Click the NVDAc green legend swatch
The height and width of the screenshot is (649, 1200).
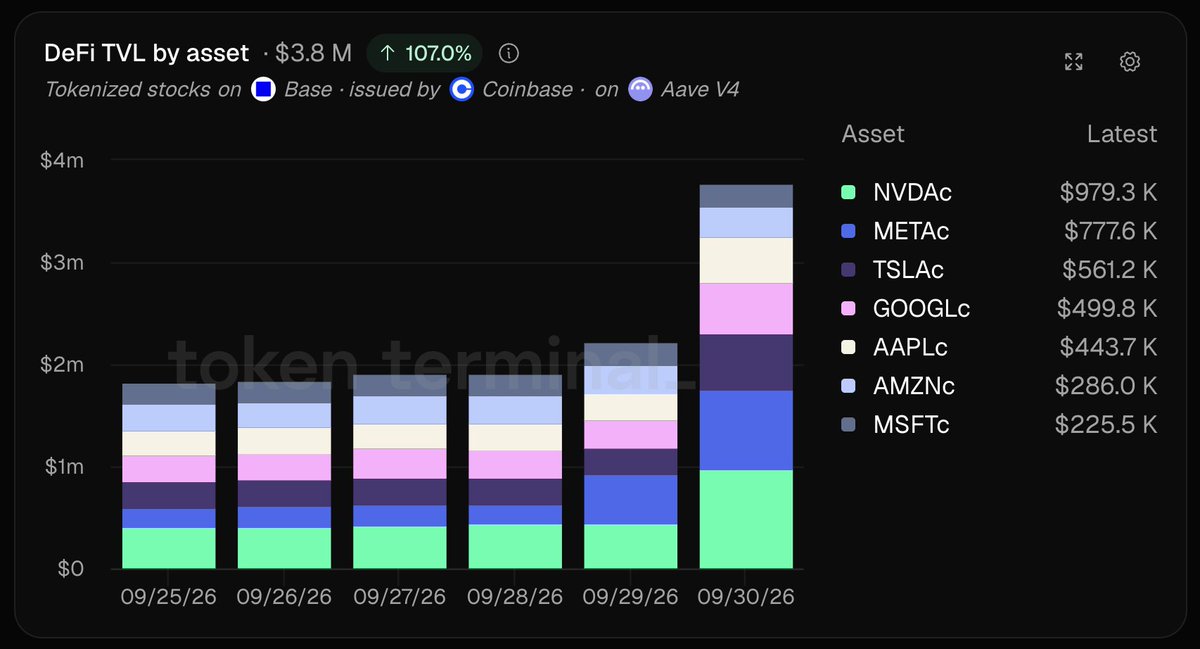(x=849, y=192)
